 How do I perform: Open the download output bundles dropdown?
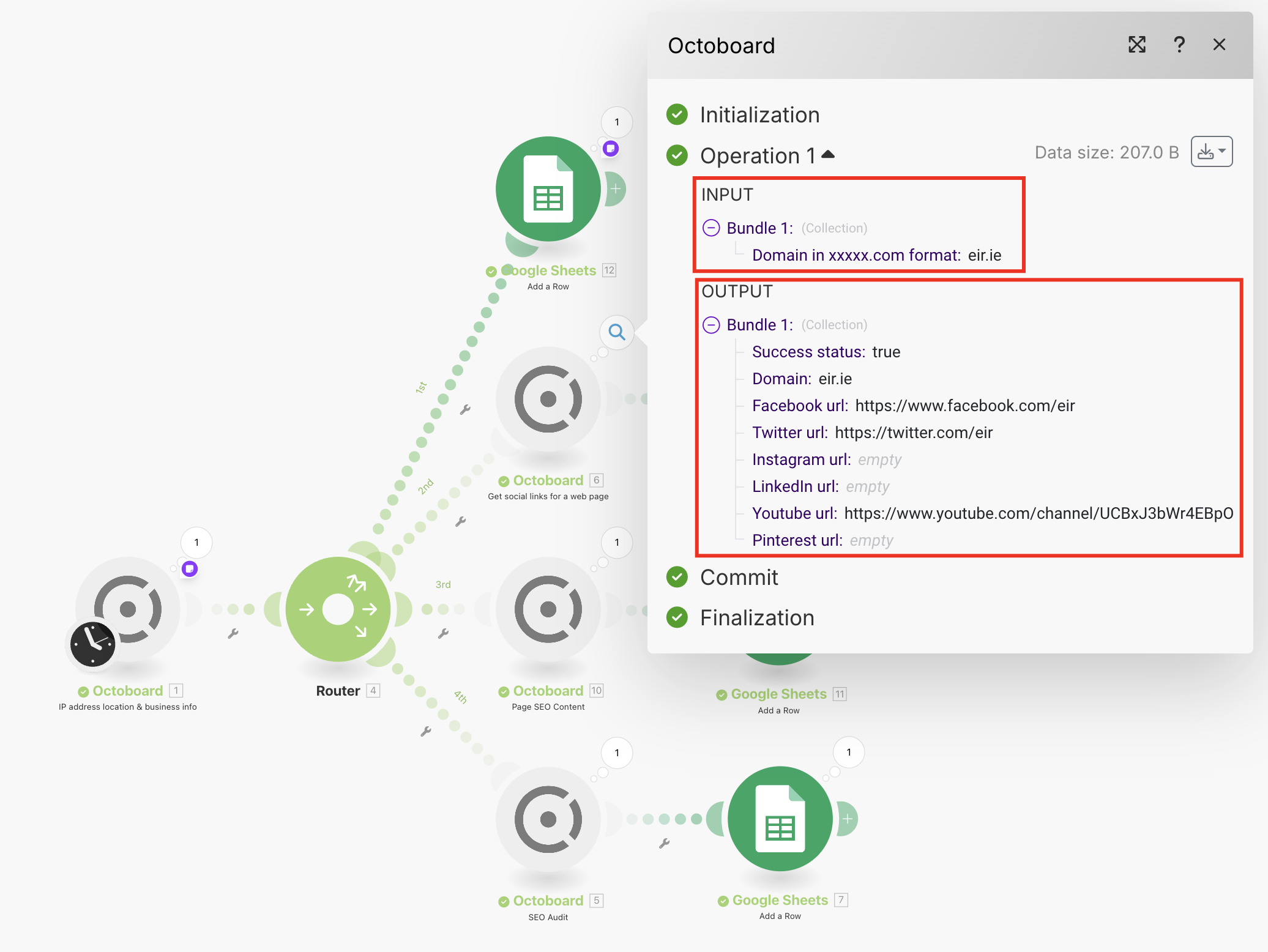pyautogui.click(x=1211, y=152)
